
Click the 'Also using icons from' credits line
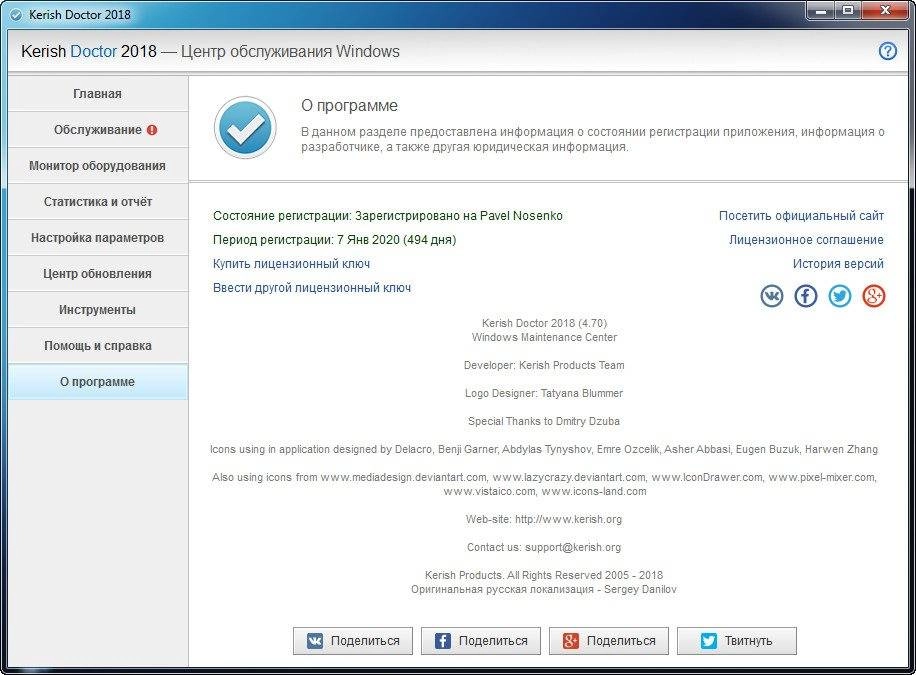[544, 477]
